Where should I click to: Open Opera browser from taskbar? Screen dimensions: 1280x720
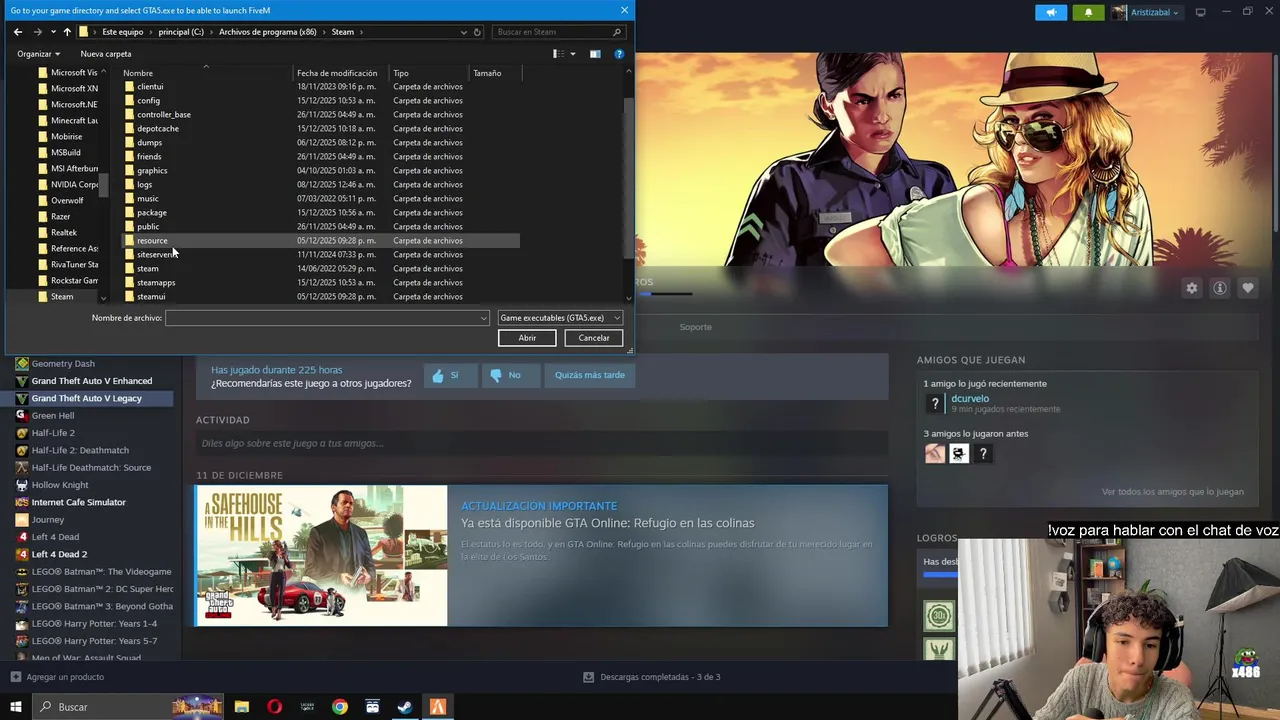[274, 707]
